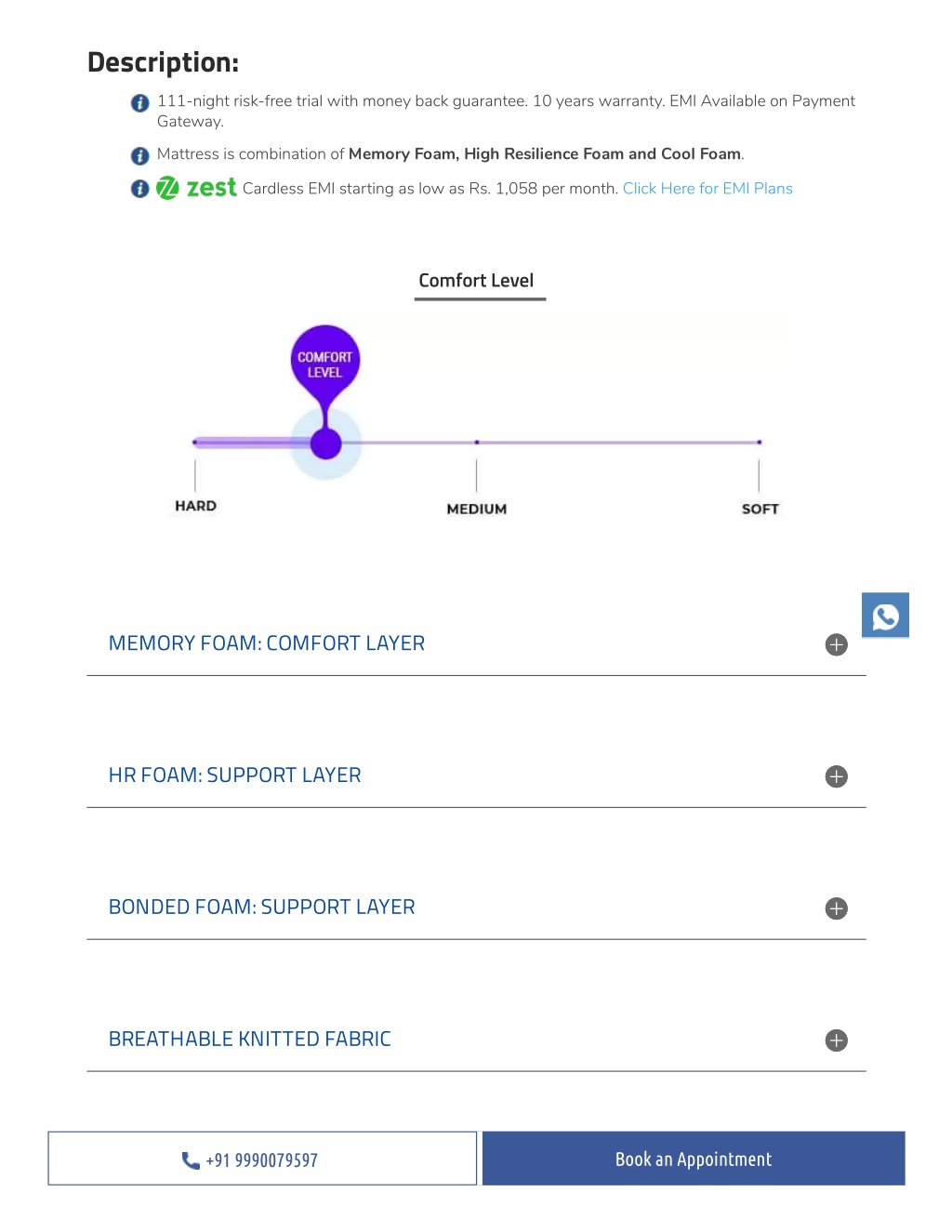
Task: Call the +91 9990079597 number button
Action: pyautogui.click(x=262, y=1159)
